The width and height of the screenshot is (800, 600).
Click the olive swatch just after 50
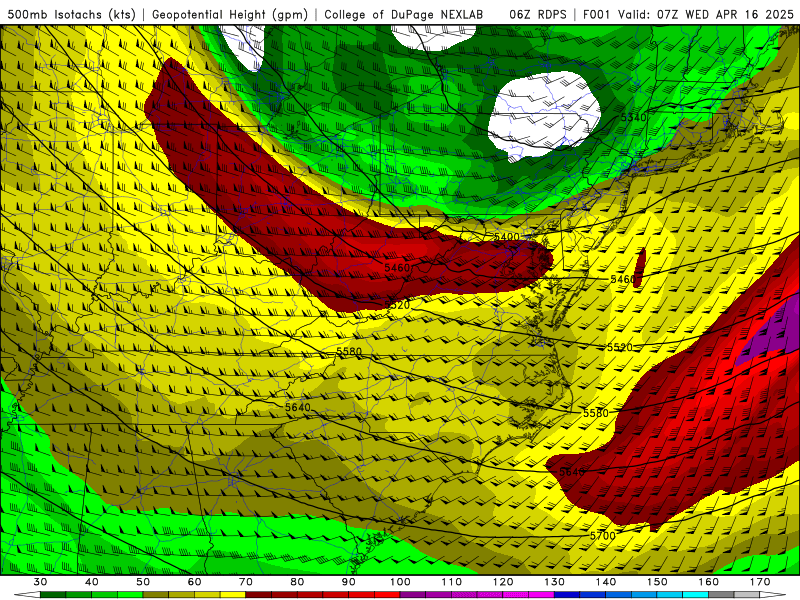(x=156, y=595)
